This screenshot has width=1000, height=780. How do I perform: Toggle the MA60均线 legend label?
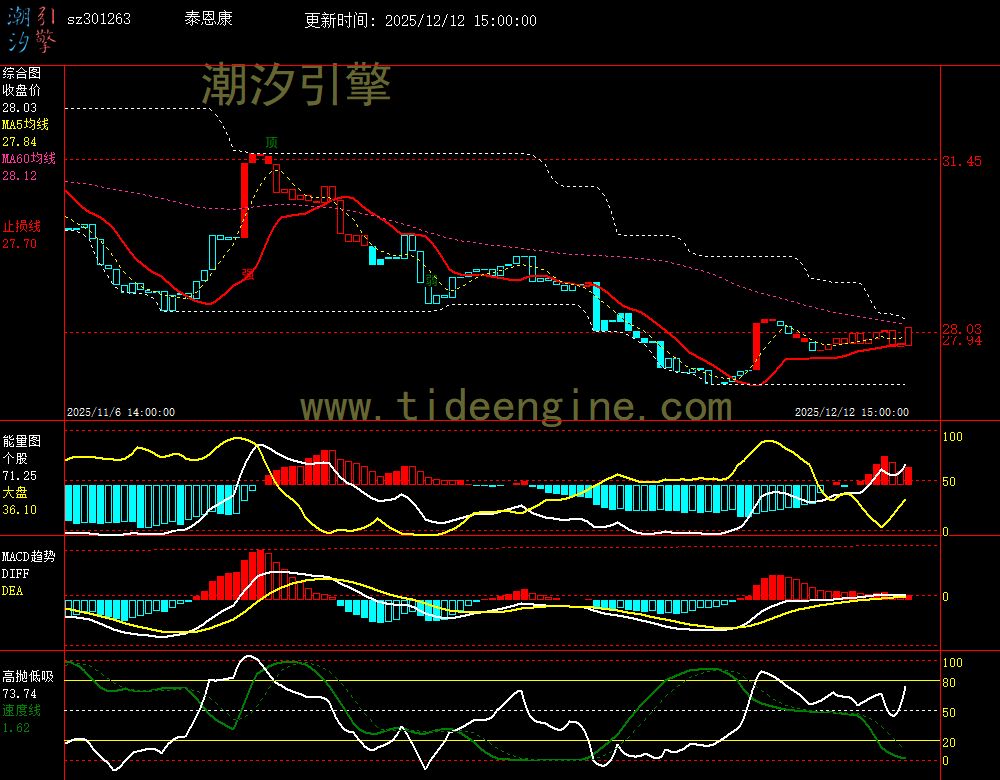tap(28, 159)
